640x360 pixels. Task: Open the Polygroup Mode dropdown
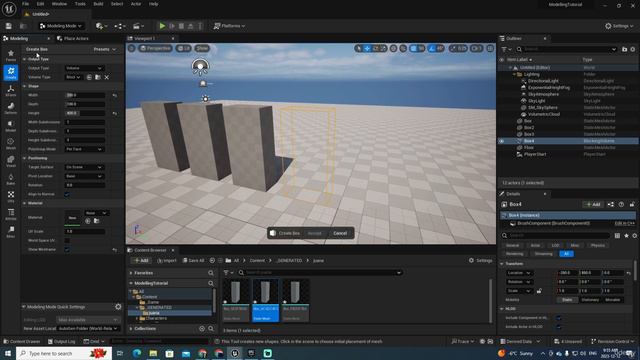(84, 149)
